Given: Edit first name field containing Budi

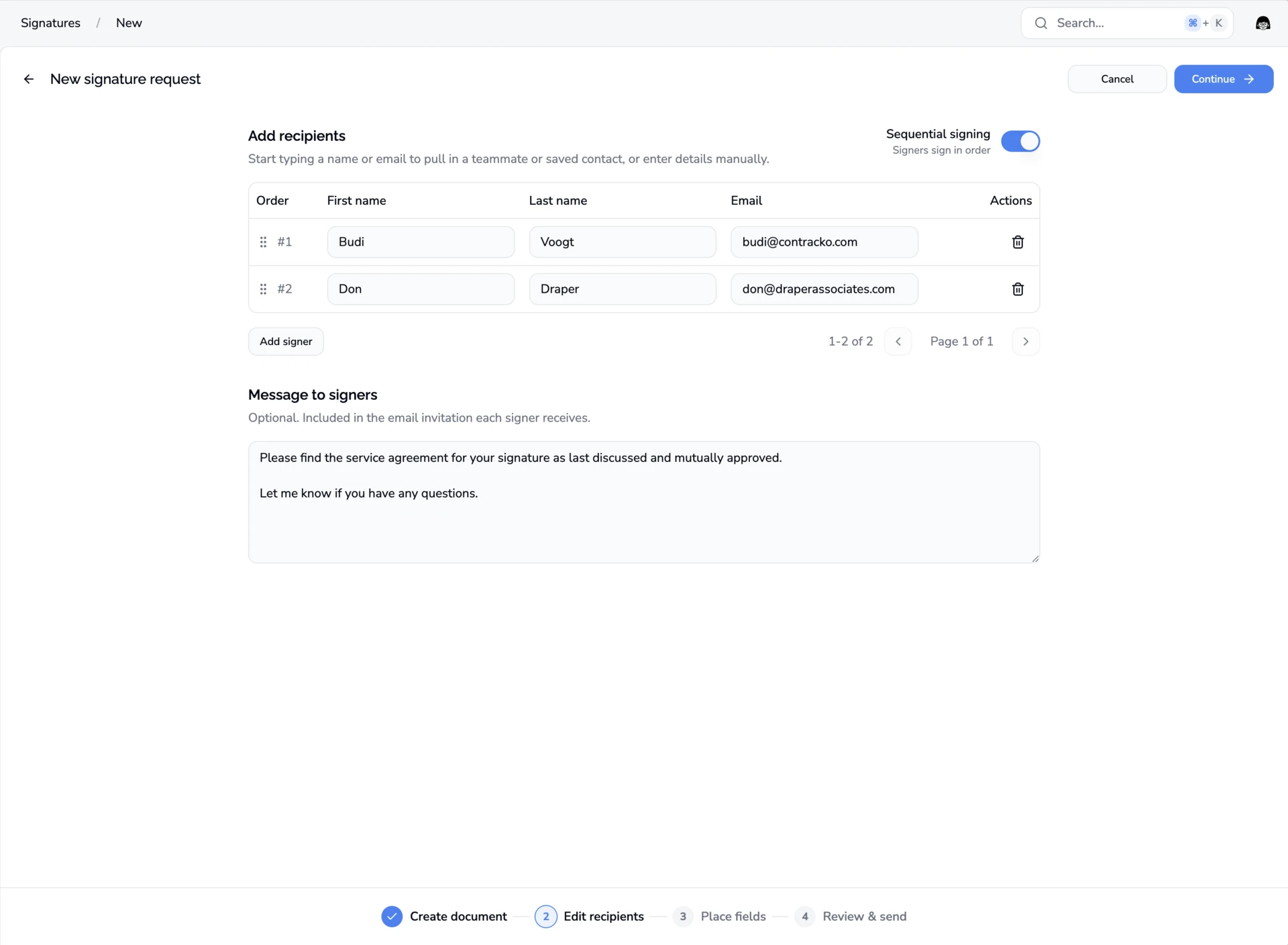Looking at the screenshot, I should point(421,242).
